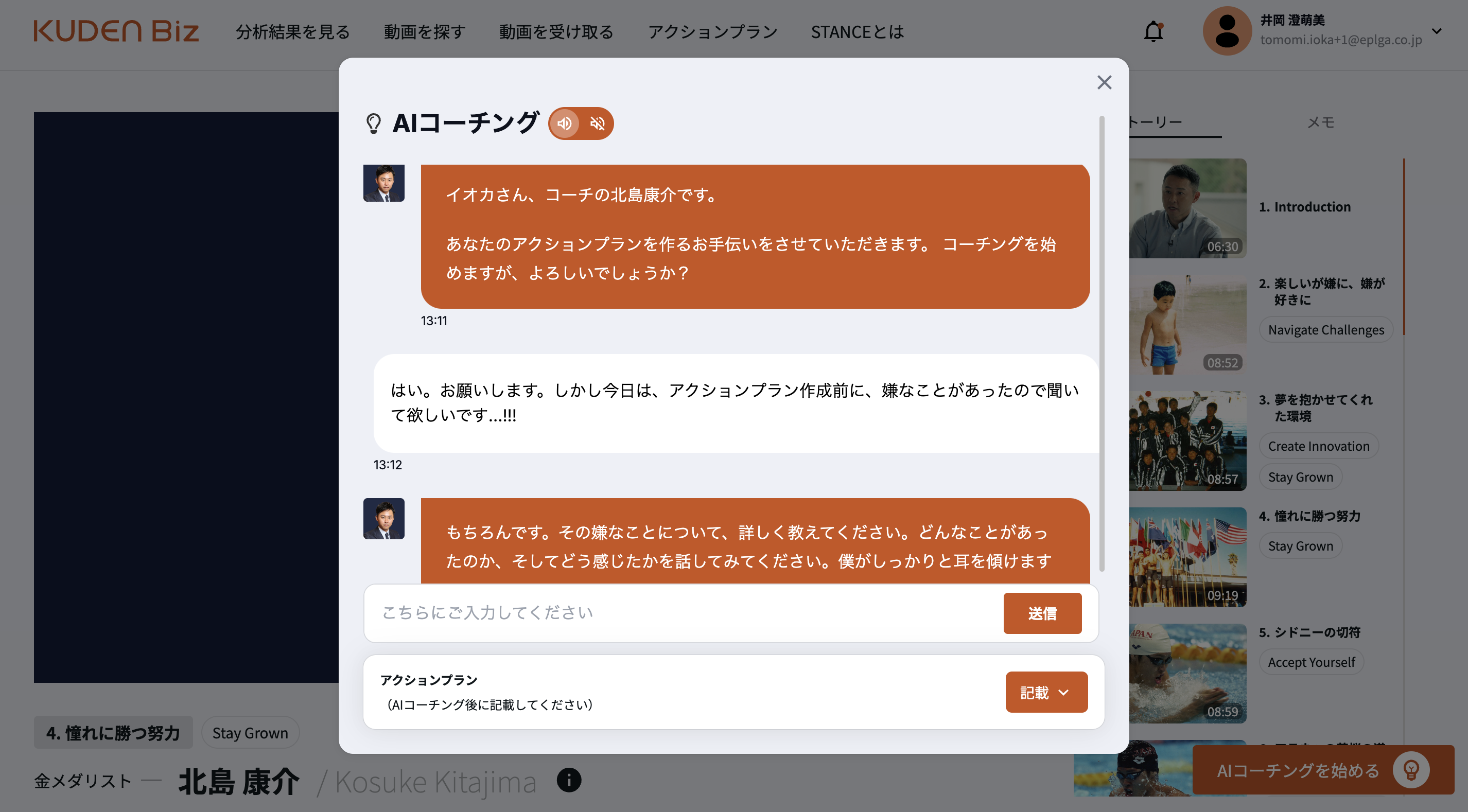Click the coach avatar beside the latest message
1468x812 pixels.
(x=383, y=519)
